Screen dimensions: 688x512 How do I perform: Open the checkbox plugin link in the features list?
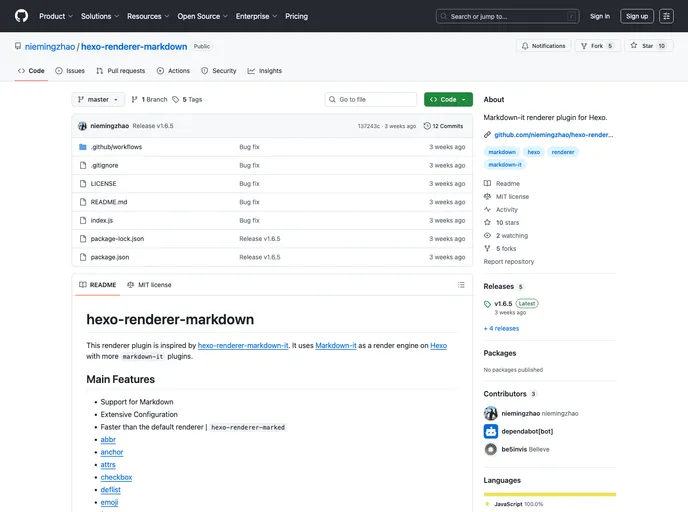click(116, 477)
